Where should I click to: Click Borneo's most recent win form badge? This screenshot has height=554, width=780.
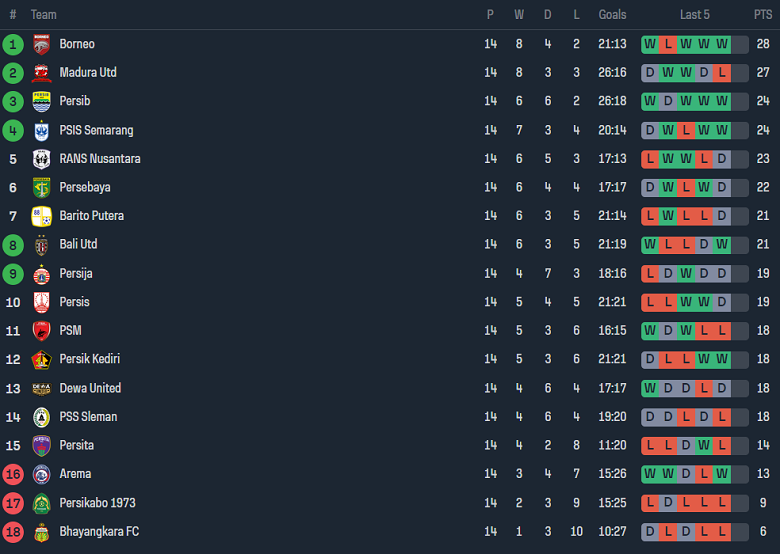coord(722,44)
